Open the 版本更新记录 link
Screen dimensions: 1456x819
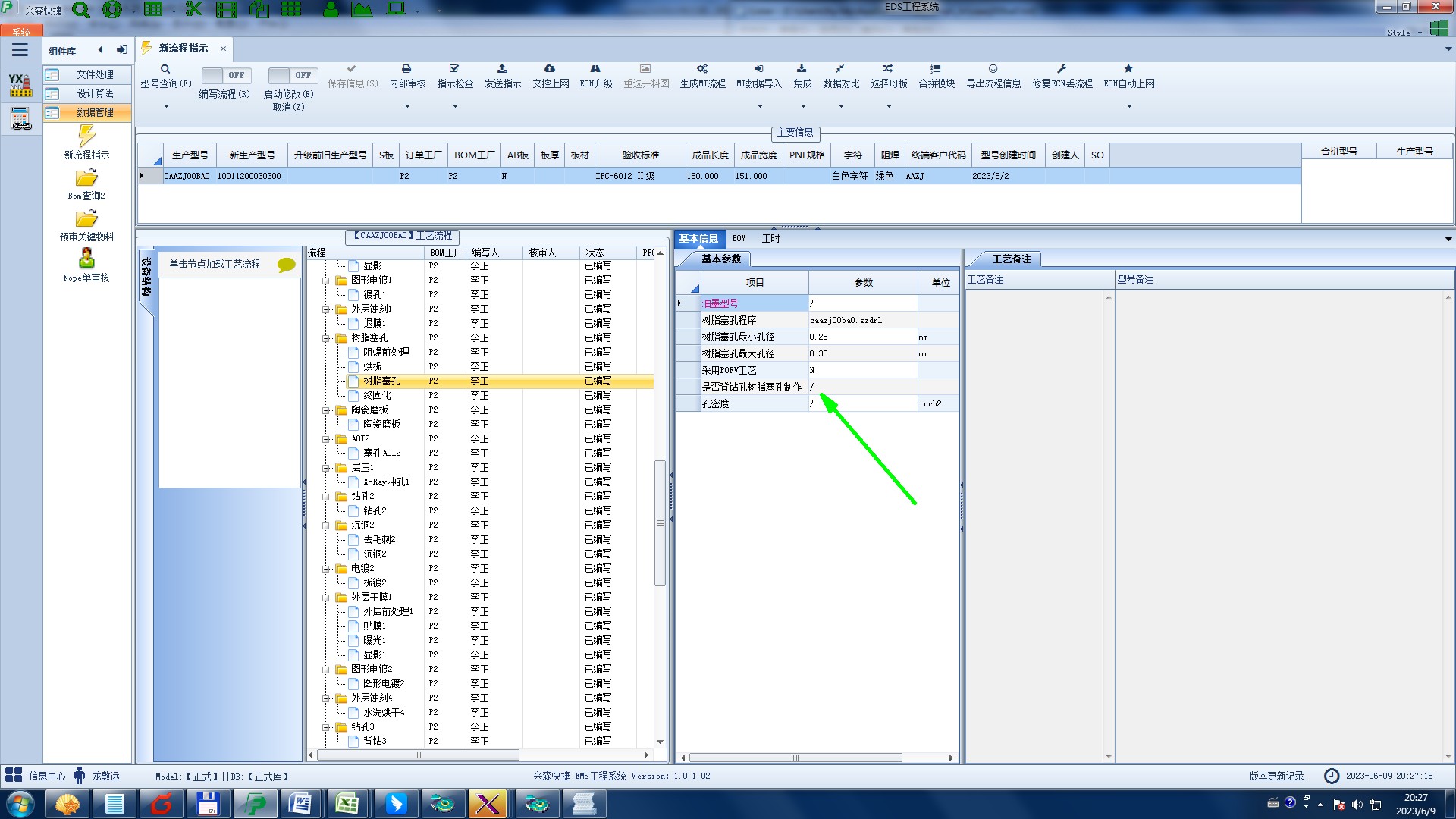click(x=1276, y=776)
